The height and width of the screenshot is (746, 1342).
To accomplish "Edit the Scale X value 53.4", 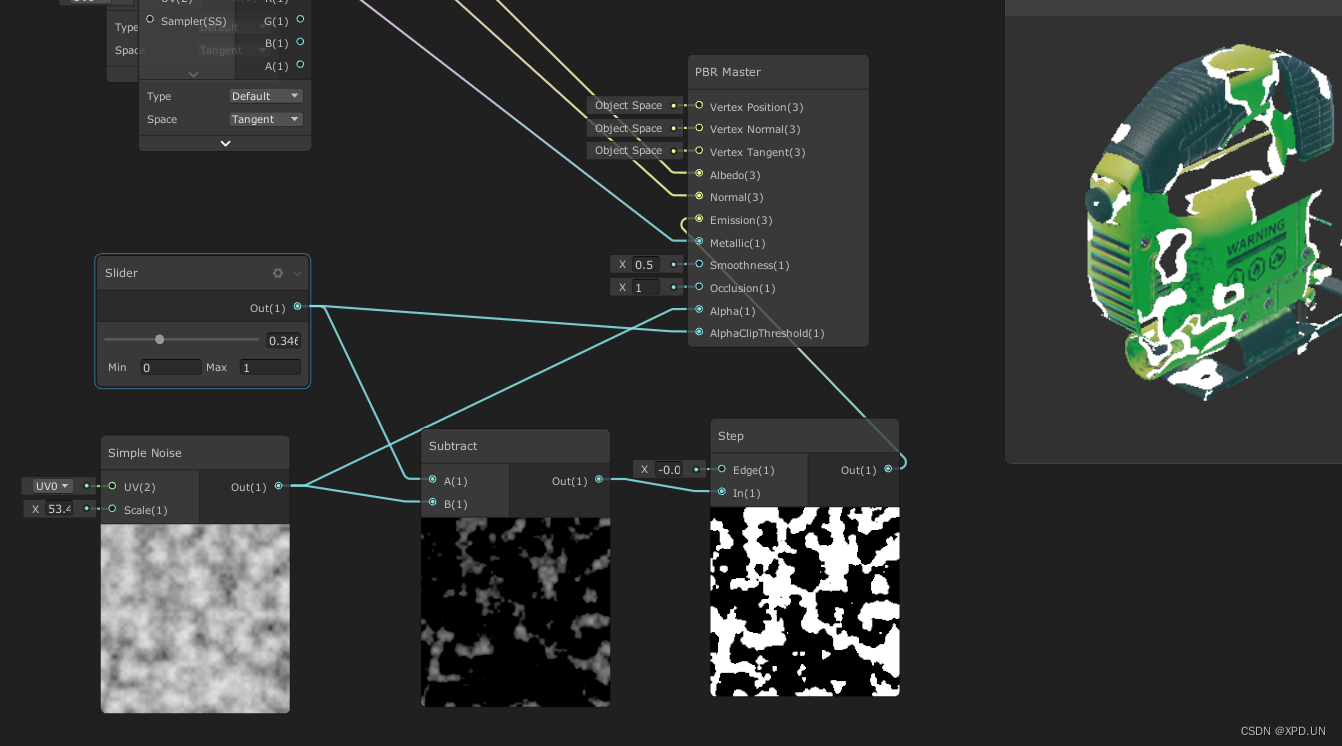I will (x=59, y=509).
